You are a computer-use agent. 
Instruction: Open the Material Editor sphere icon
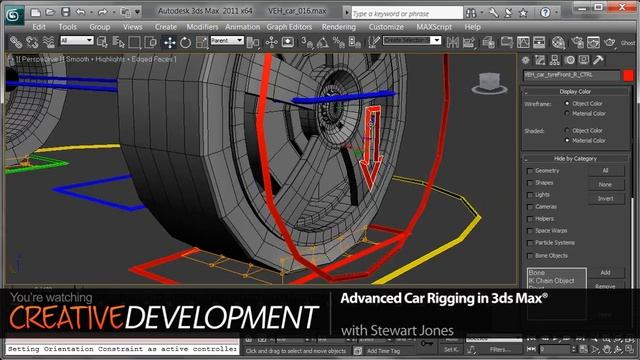[558, 42]
